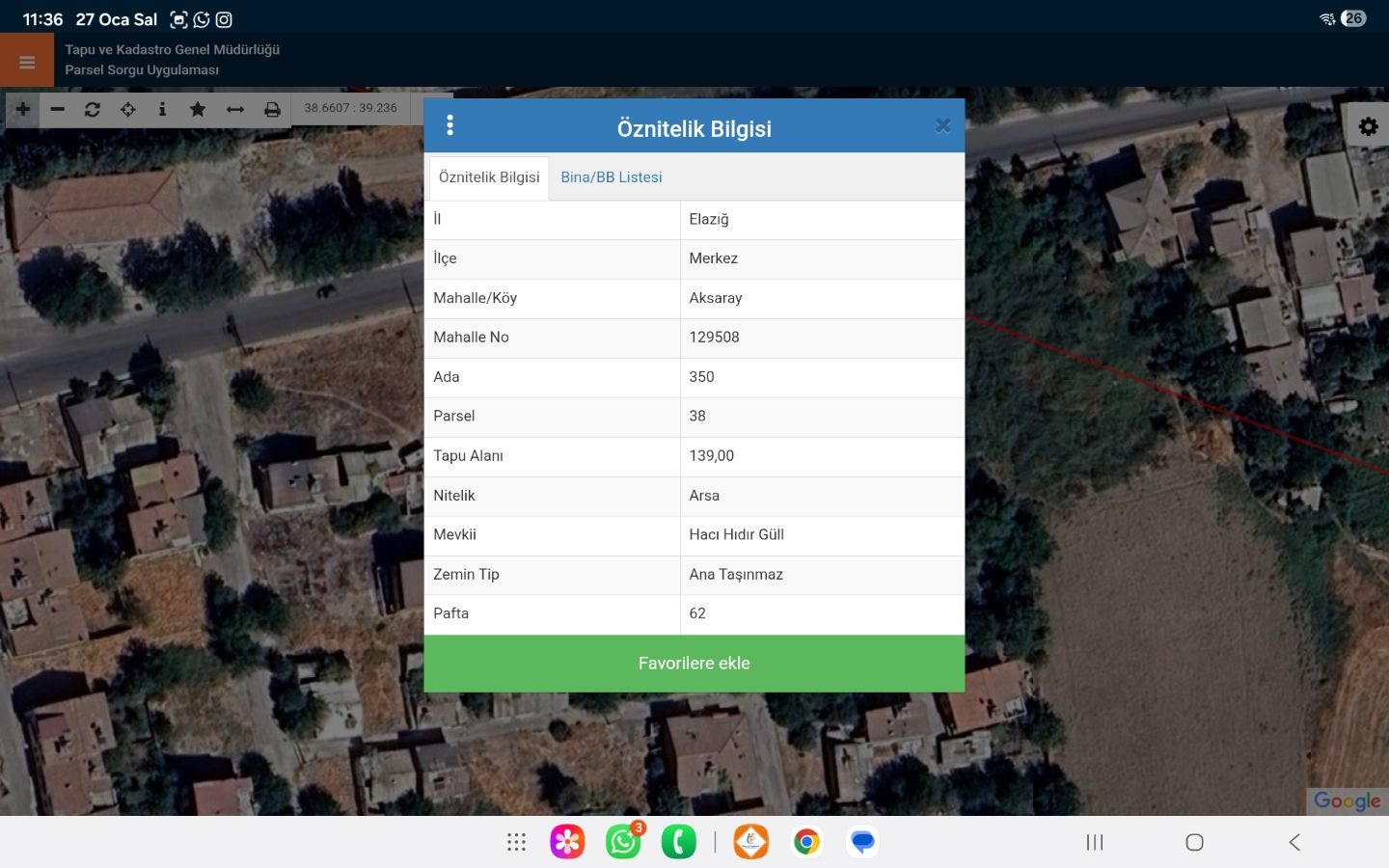Launch WhatsApp from the taskbar
The height and width of the screenshot is (868, 1389).
pos(624,842)
